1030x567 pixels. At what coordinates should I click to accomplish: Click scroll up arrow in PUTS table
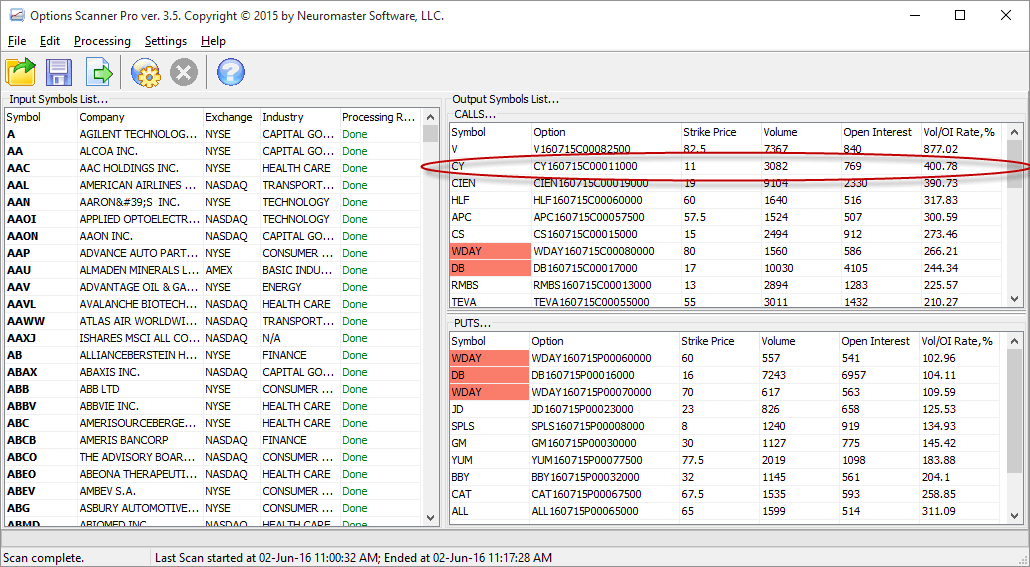pyautogui.click(x=1014, y=341)
